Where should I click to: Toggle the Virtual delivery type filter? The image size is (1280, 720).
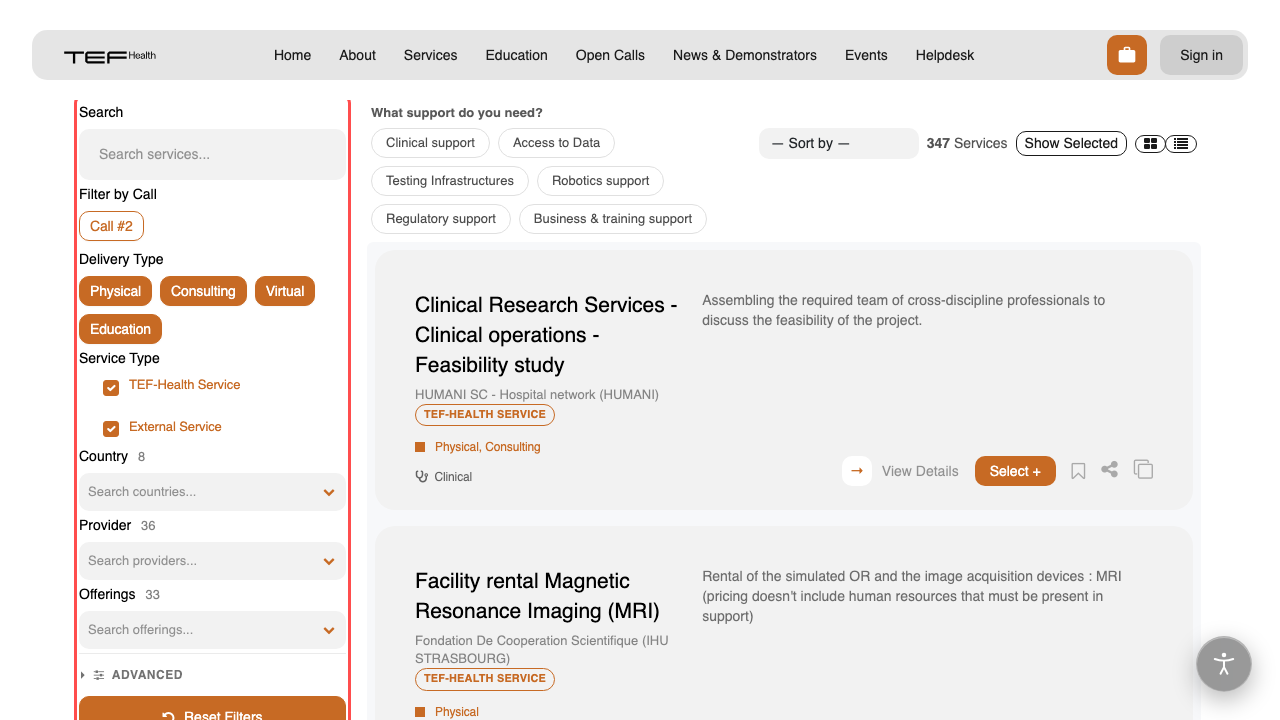tap(285, 291)
